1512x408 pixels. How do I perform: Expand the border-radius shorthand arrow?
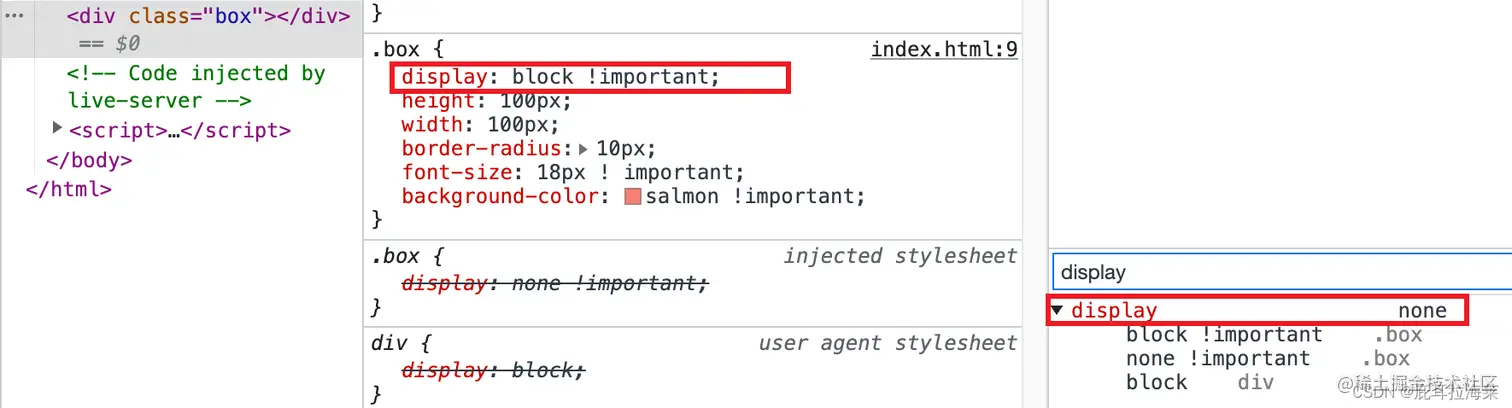[584, 149]
